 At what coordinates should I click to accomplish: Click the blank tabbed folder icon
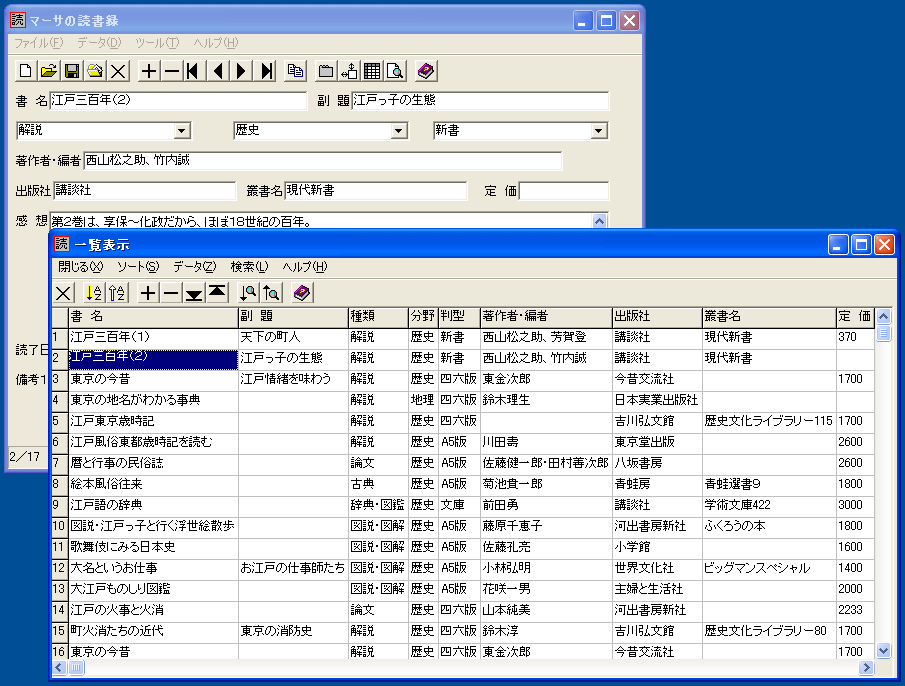[x=326, y=71]
